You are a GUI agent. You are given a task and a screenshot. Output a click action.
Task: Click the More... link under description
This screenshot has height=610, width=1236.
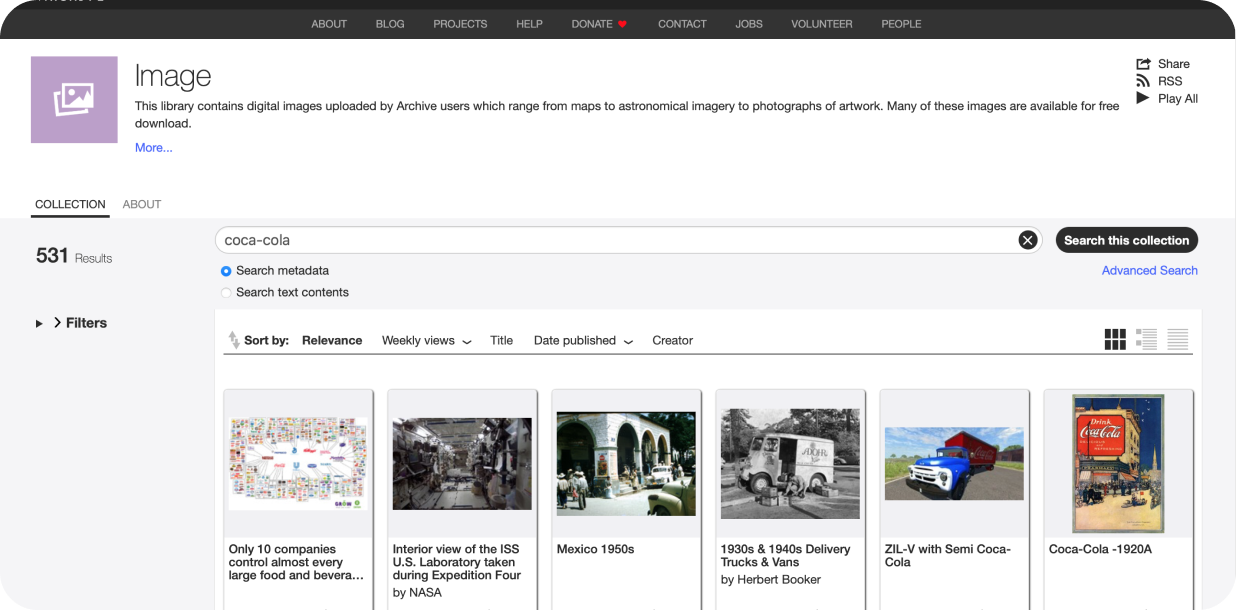click(x=154, y=148)
